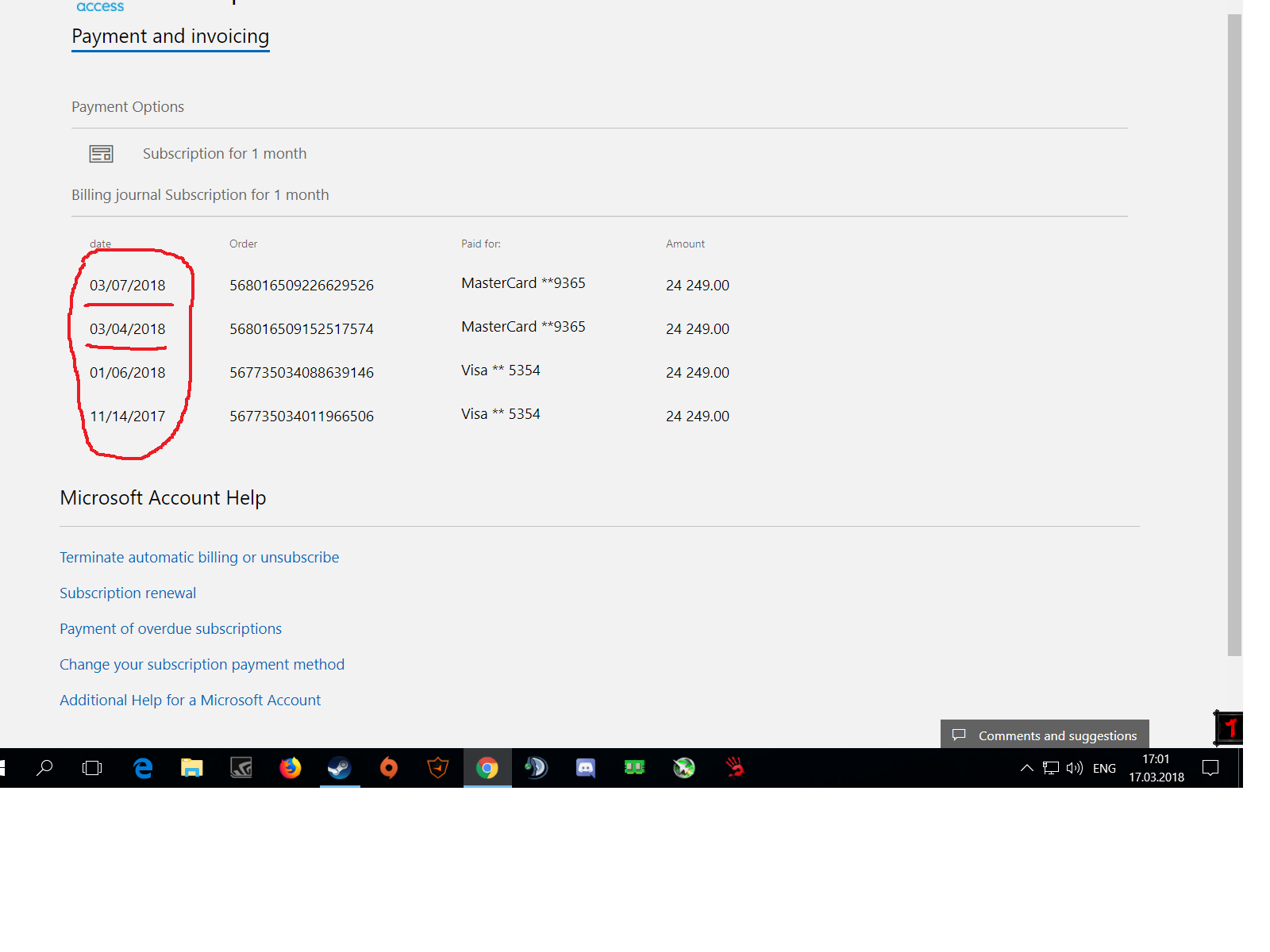Click MasterCard **9365 in the 03/04/2018 row
Image resolution: width=1270 pixels, height=952 pixels.
(x=523, y=327)
